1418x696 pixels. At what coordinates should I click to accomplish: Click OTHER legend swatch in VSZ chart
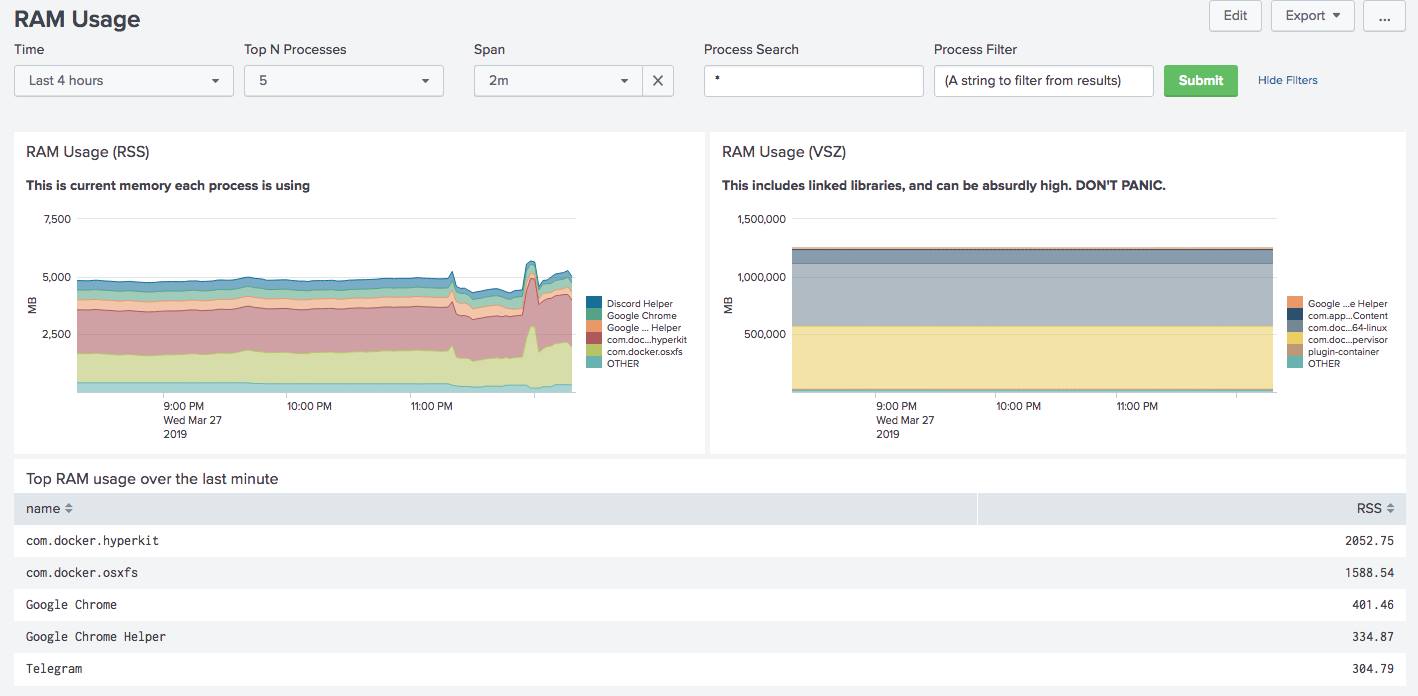tap(1295, 363)
